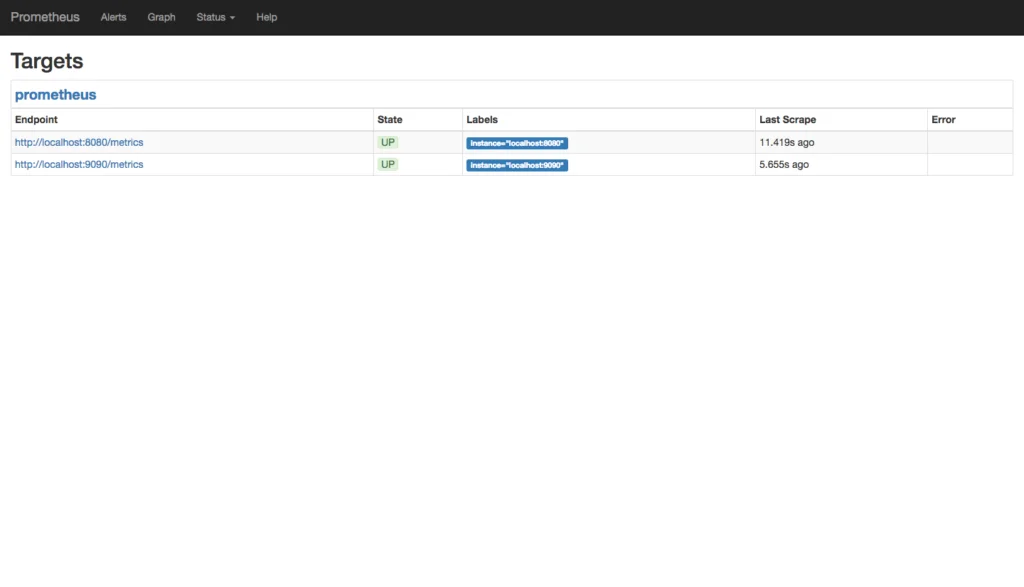Click the Targets page heading
The height and width of the screenshot is (587, 1024).
pyautogui.click(x=47, y=61)
